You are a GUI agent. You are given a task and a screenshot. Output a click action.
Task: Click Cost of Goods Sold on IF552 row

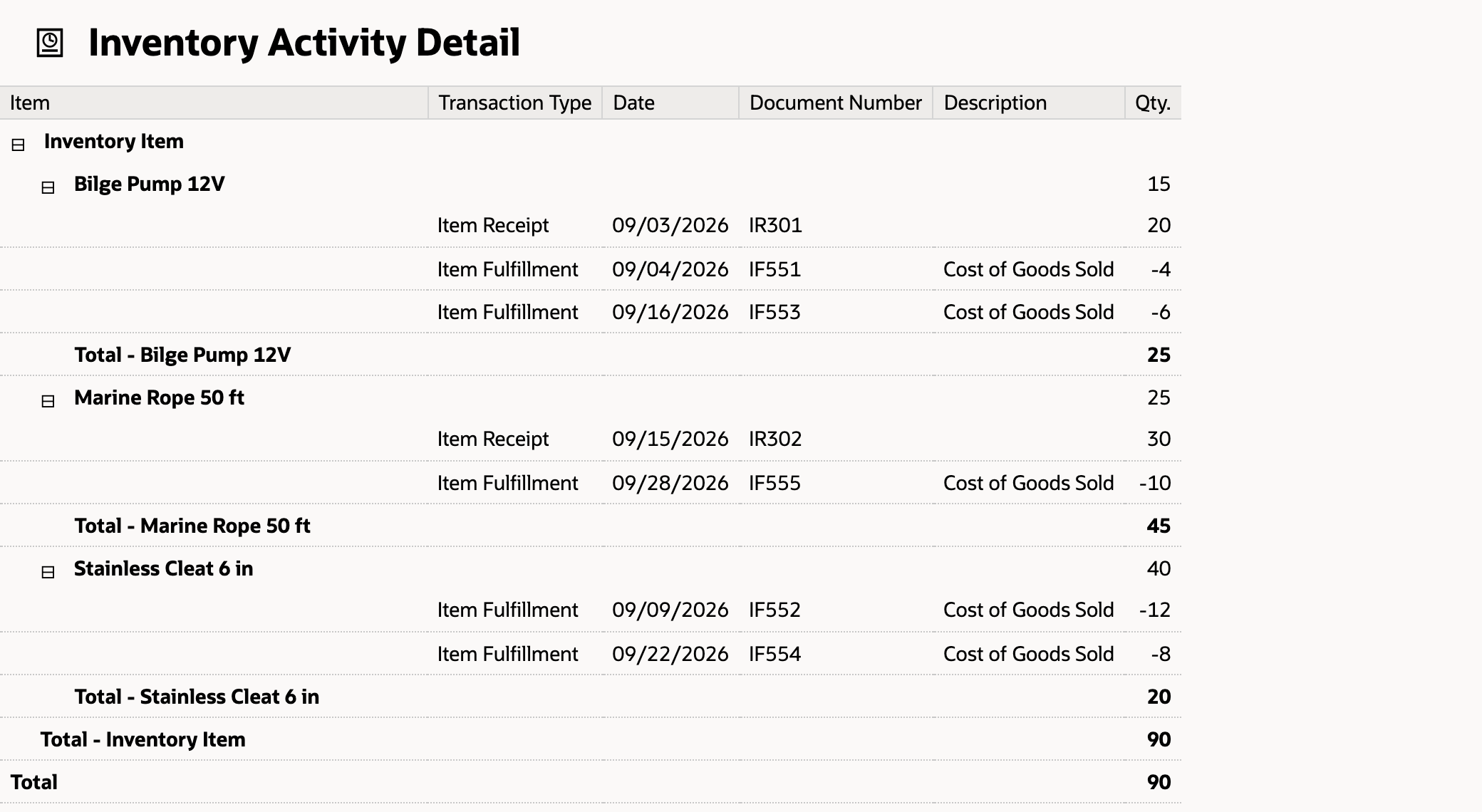(1029, 610)
